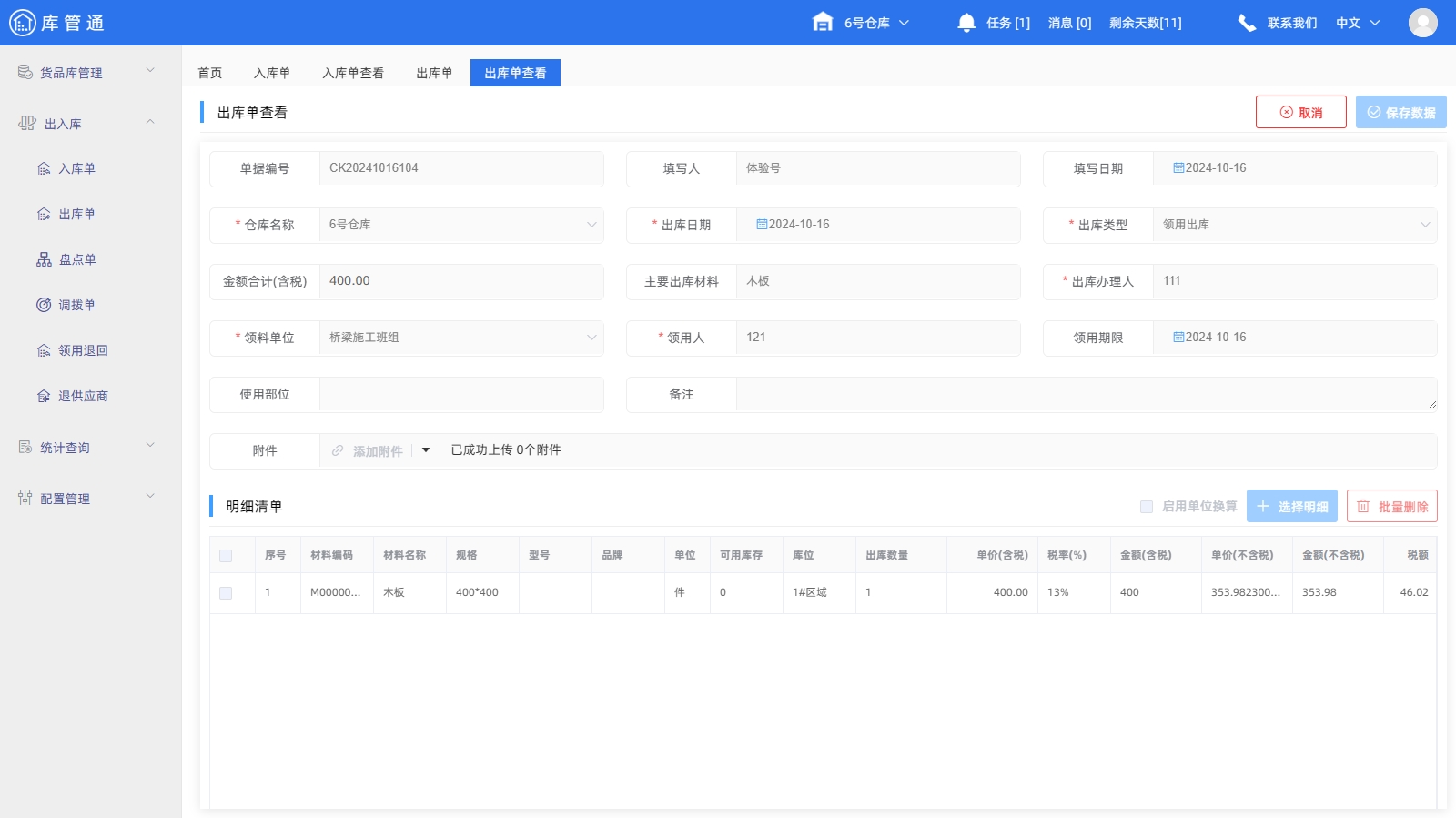Image resolution: width=1456 pixels, height=818 pixels.
Task: Click the 批量删除 button
Action: pyautogui.click(x=1392, y=506)
